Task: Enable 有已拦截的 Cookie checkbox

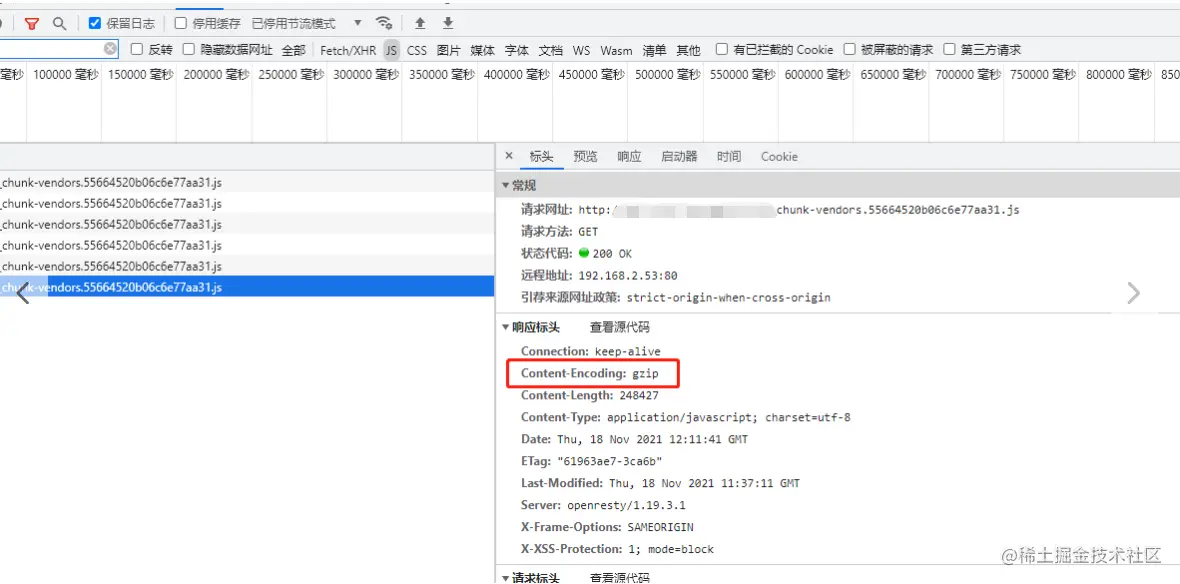Action: point(722,50)
